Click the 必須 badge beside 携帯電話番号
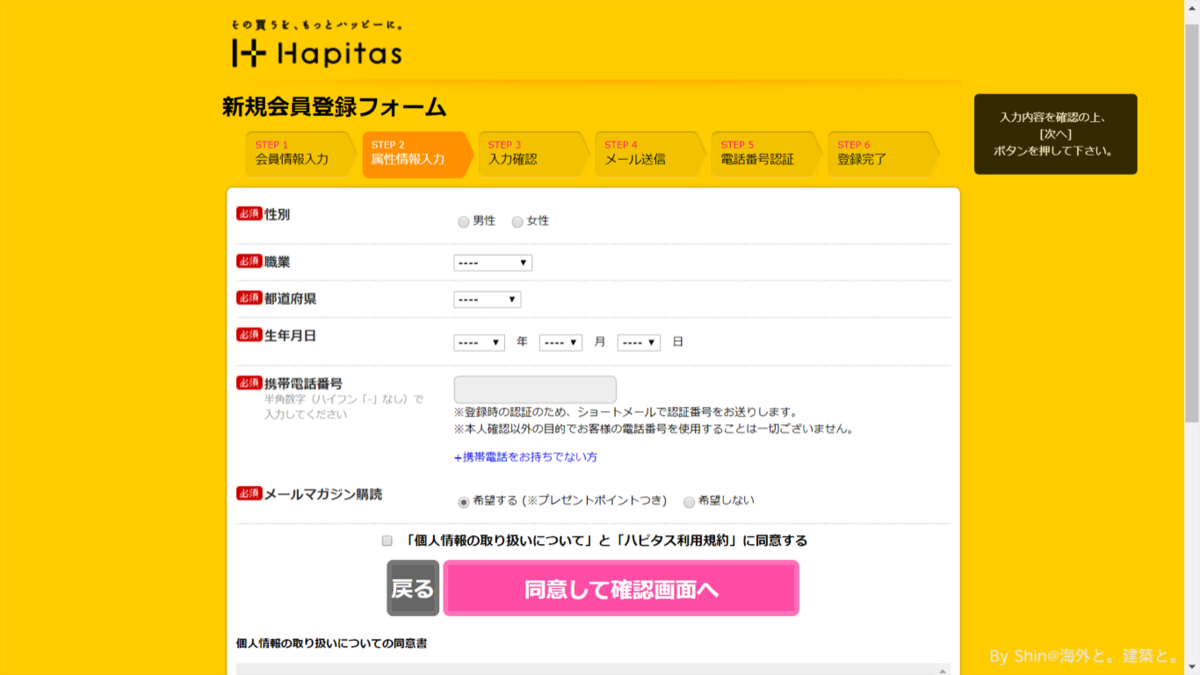This screenshot has height=675, width=1200. coord(249,383)
